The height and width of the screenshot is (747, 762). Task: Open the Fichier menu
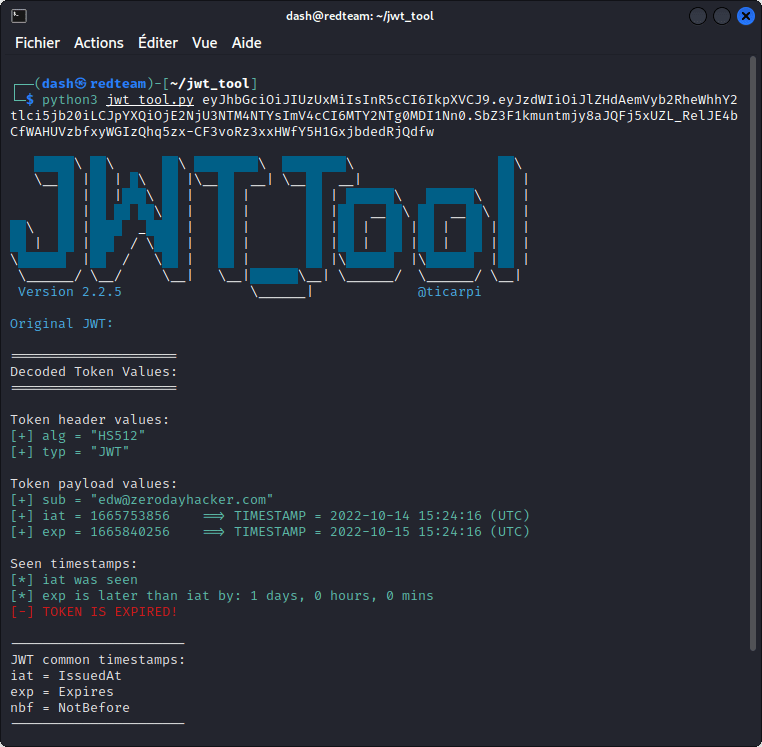coord(37,43)
